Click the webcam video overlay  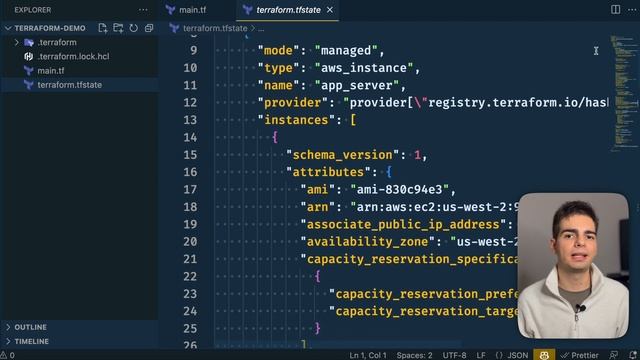click(x=573, y=265)
